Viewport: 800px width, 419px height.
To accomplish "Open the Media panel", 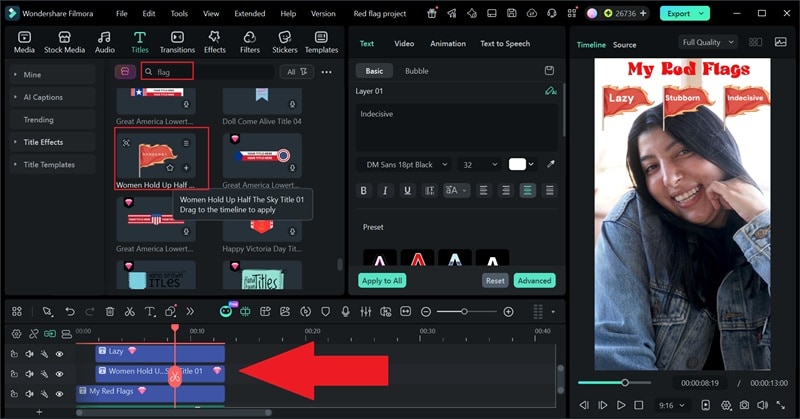I will [x=24, y=42].
